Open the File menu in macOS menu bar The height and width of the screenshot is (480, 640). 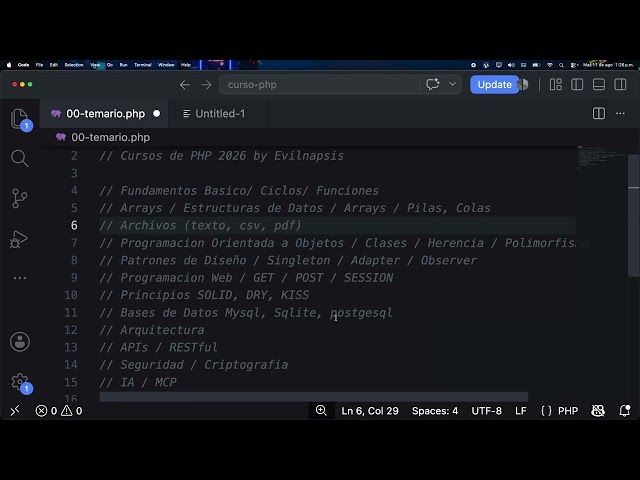(x=39, y=65)
